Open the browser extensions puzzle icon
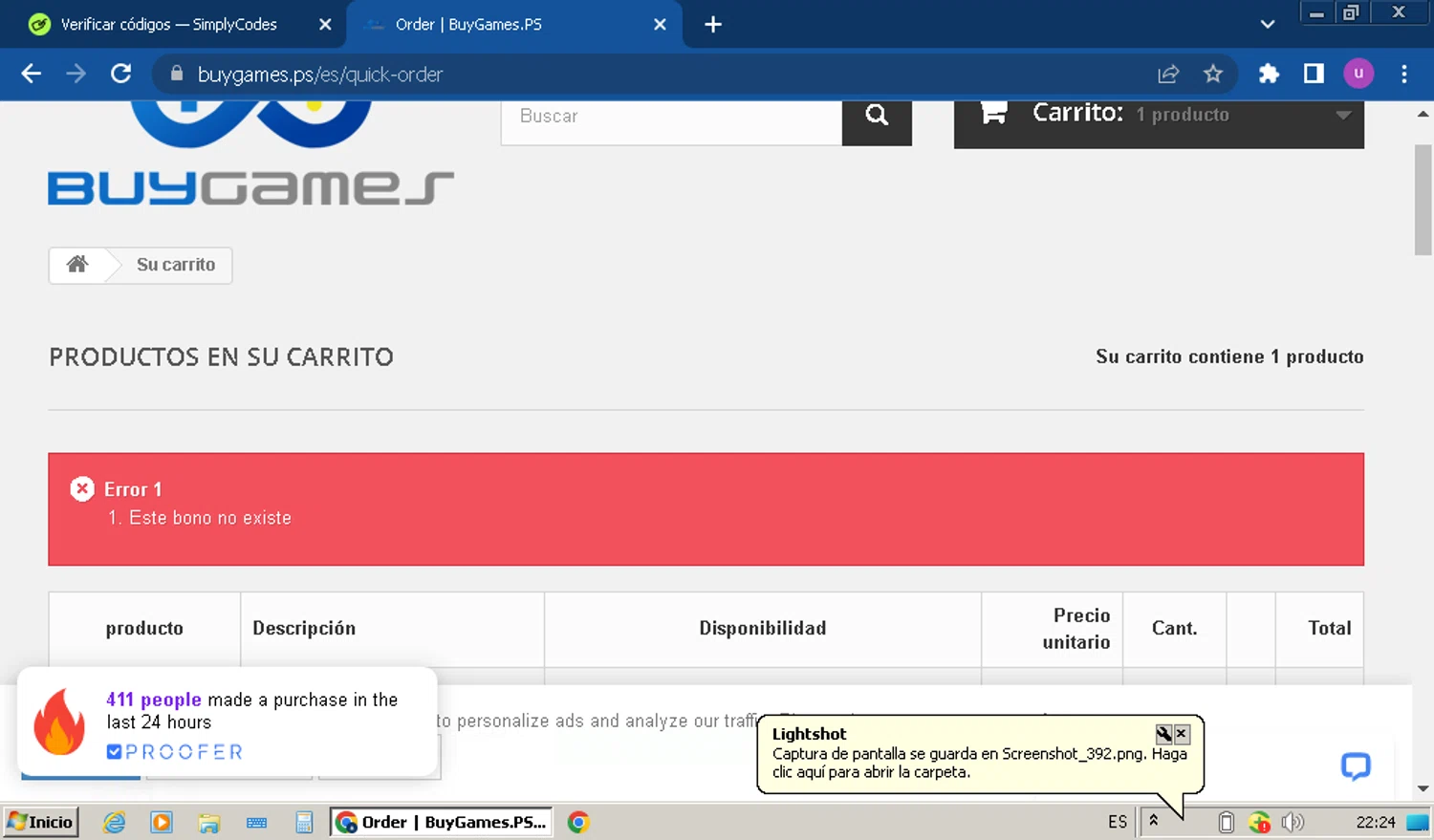 pyautogui.click(x=1269, y=74)
